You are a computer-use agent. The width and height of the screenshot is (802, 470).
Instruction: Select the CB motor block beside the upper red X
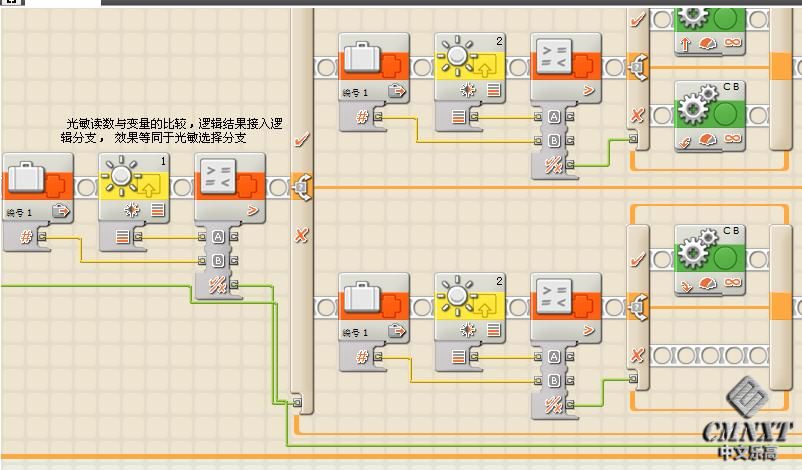pyautogui.click(x=710, y=116)
